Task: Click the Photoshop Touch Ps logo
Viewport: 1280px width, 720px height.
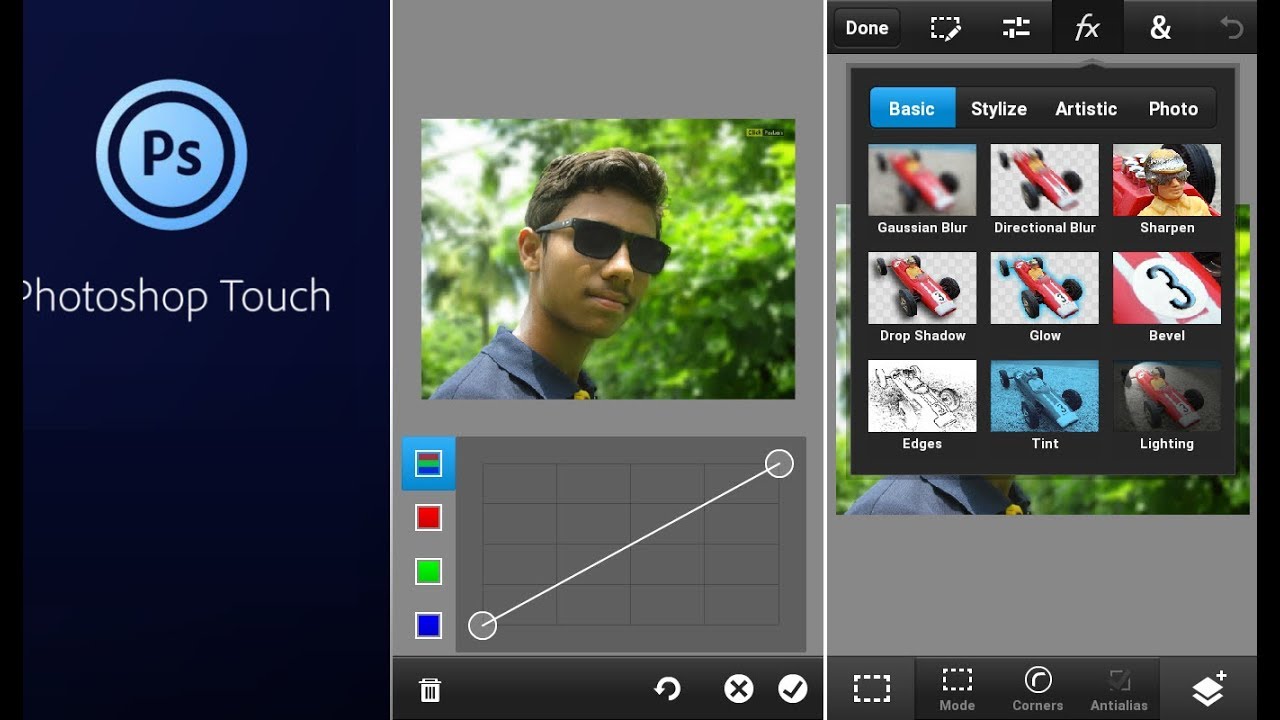Action: coord(171,155)
